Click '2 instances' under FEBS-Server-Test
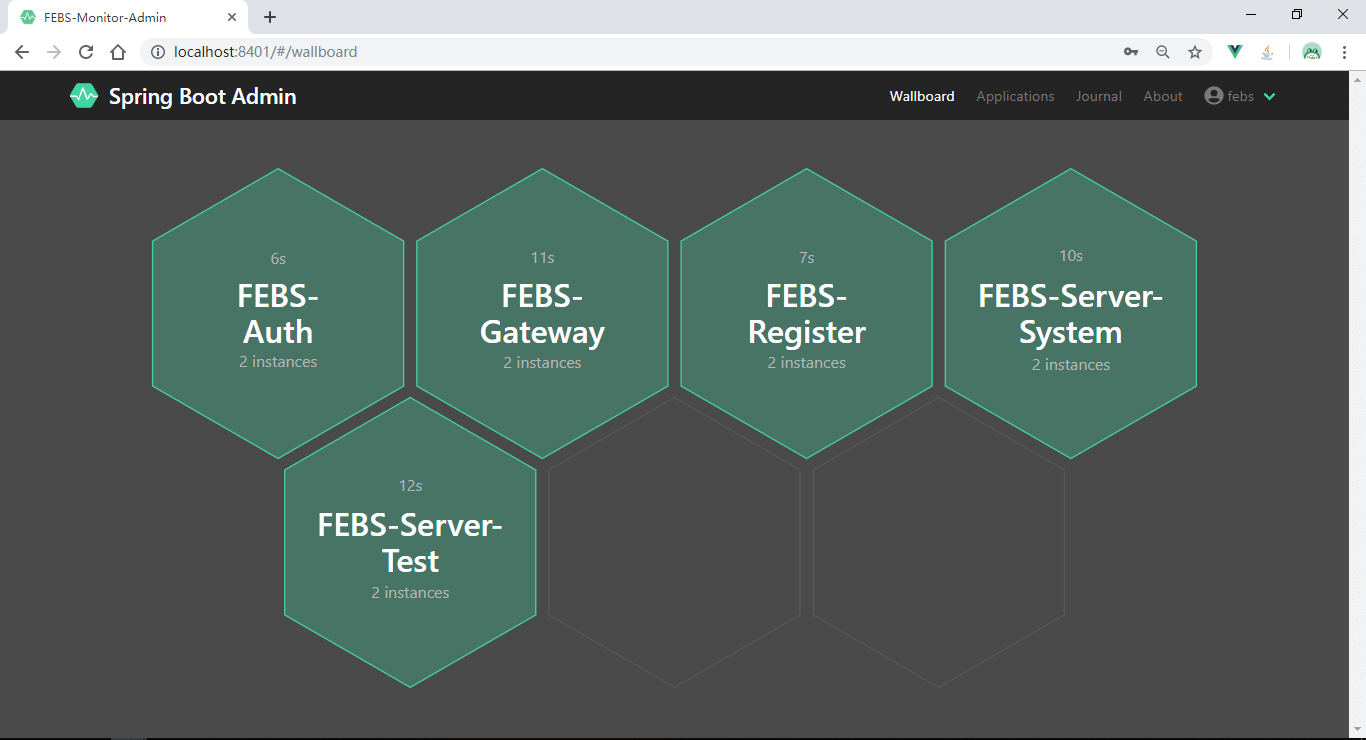 point(410,593)
